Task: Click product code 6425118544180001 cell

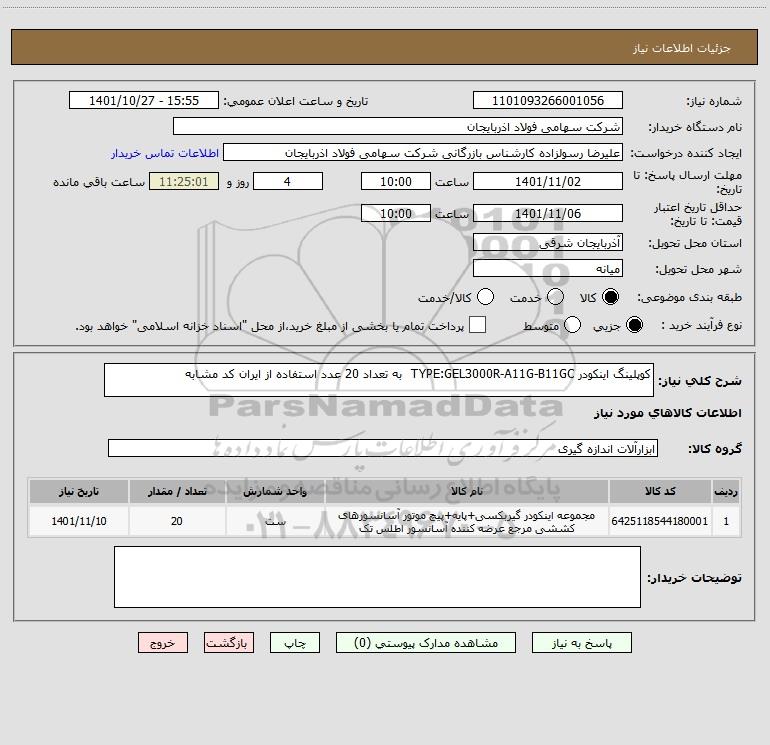Action: (x=660, y=521)
